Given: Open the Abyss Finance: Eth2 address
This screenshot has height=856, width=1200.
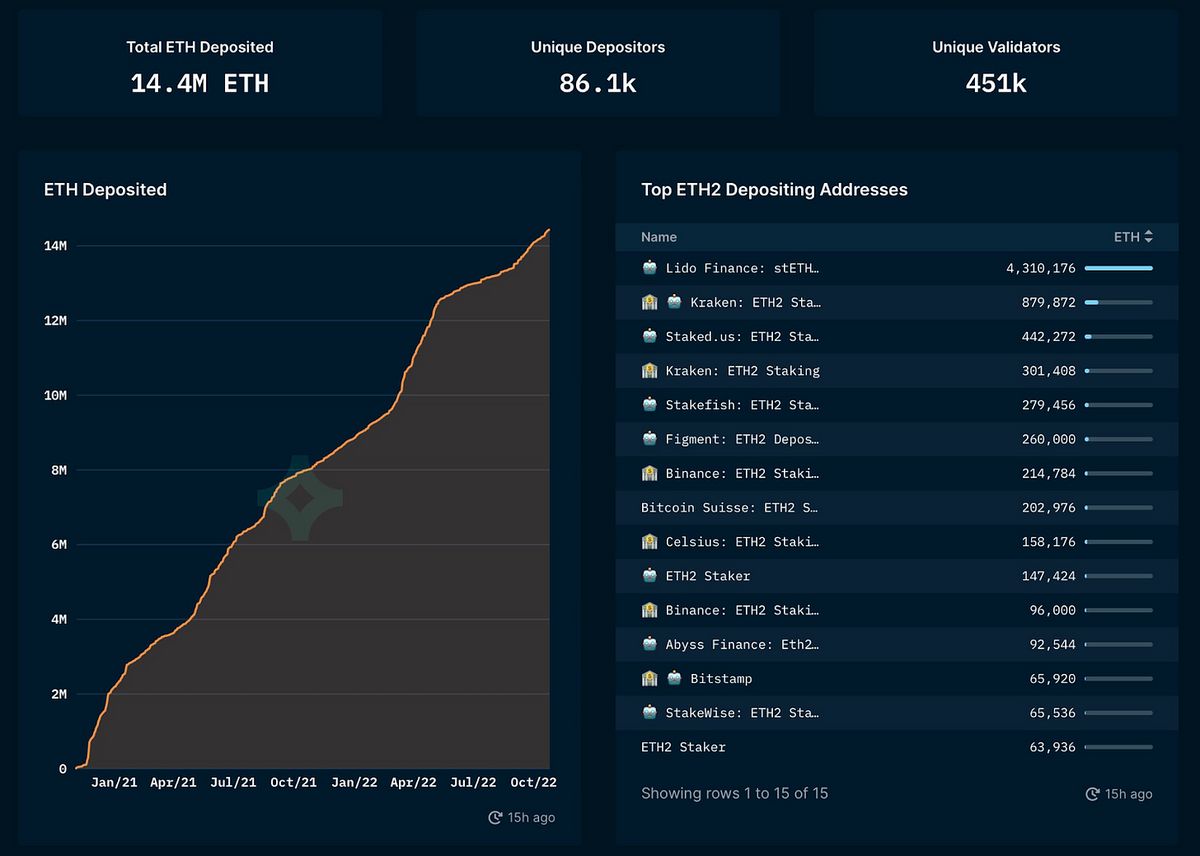Looking at the screenshot, I should tap(742, 644).
